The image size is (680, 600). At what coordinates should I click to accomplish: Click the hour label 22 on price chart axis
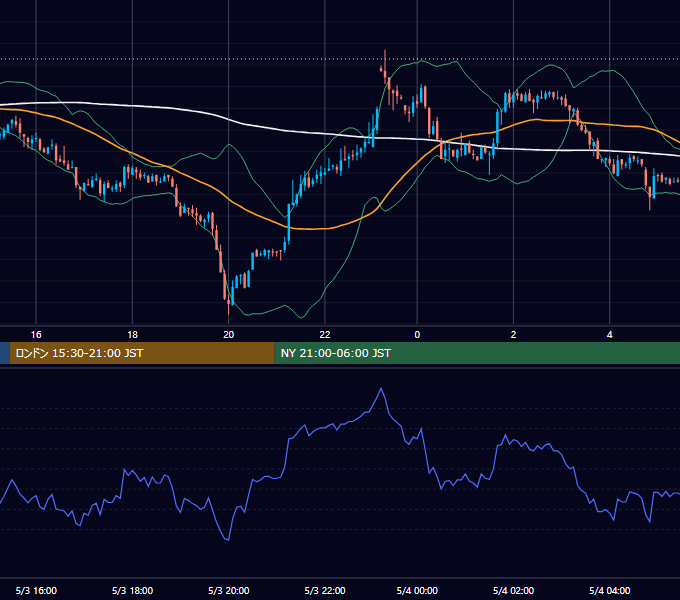point(325,334)
